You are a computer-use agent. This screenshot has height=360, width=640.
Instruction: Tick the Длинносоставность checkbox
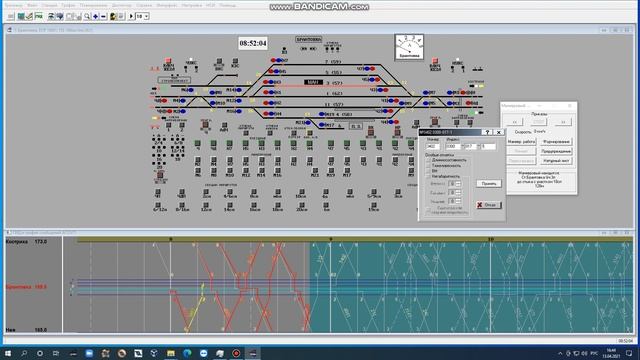pos(428,160)
